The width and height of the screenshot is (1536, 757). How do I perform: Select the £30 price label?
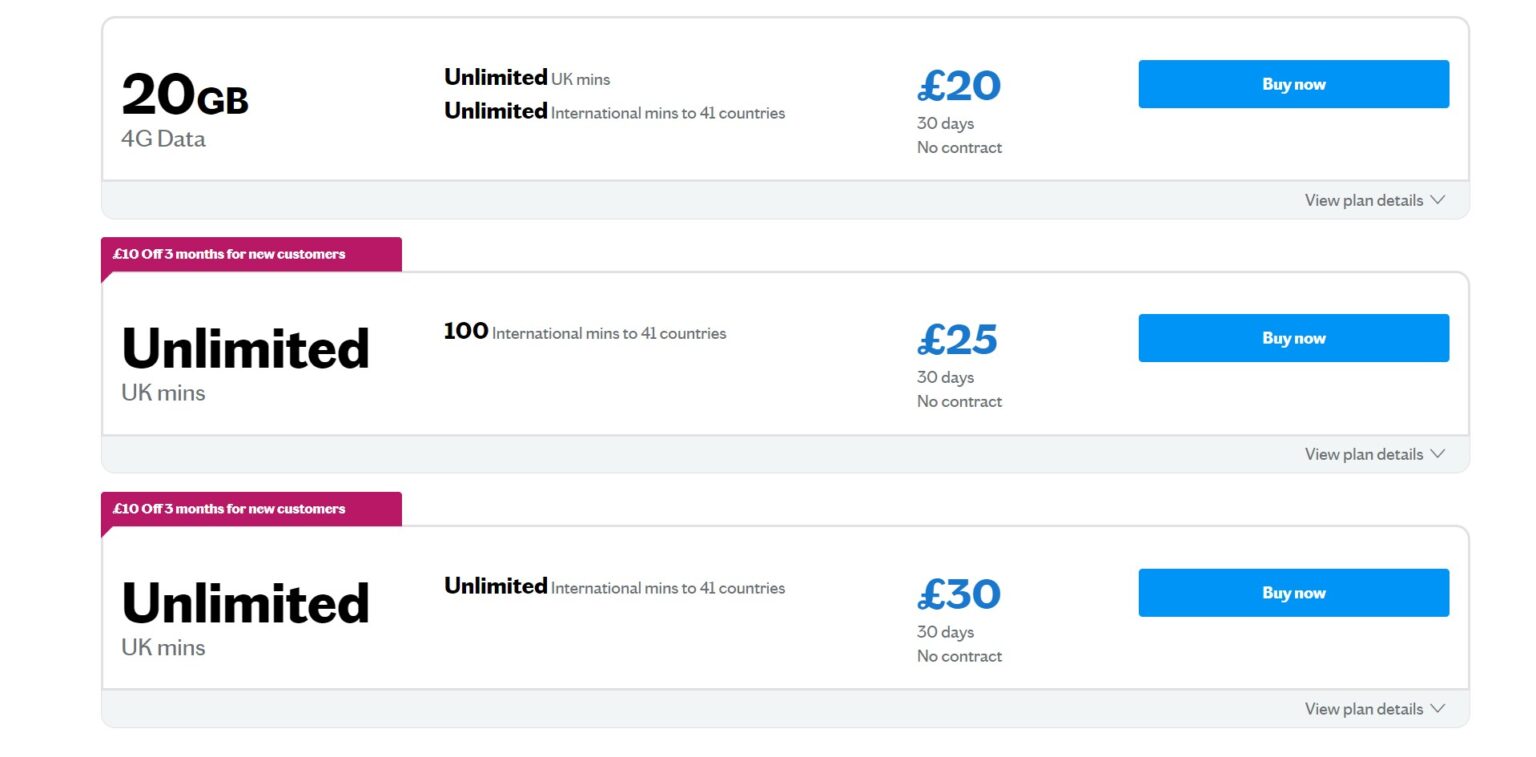tap(958, 594)
